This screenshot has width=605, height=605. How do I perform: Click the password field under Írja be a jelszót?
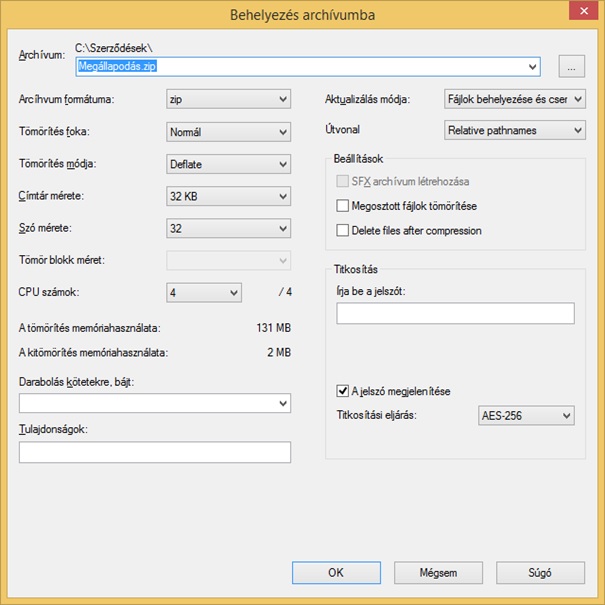tap(455, 314)
